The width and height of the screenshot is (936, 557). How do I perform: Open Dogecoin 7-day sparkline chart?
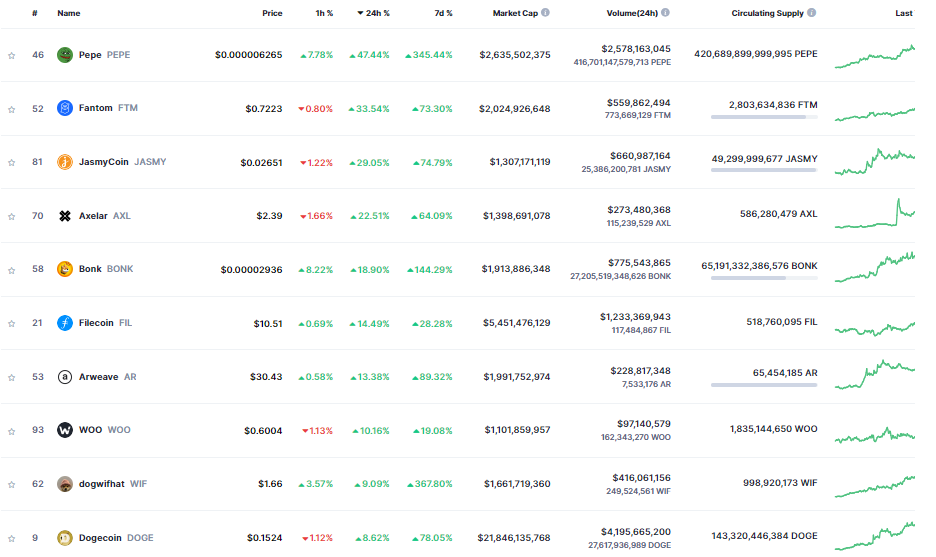(875, 536)
